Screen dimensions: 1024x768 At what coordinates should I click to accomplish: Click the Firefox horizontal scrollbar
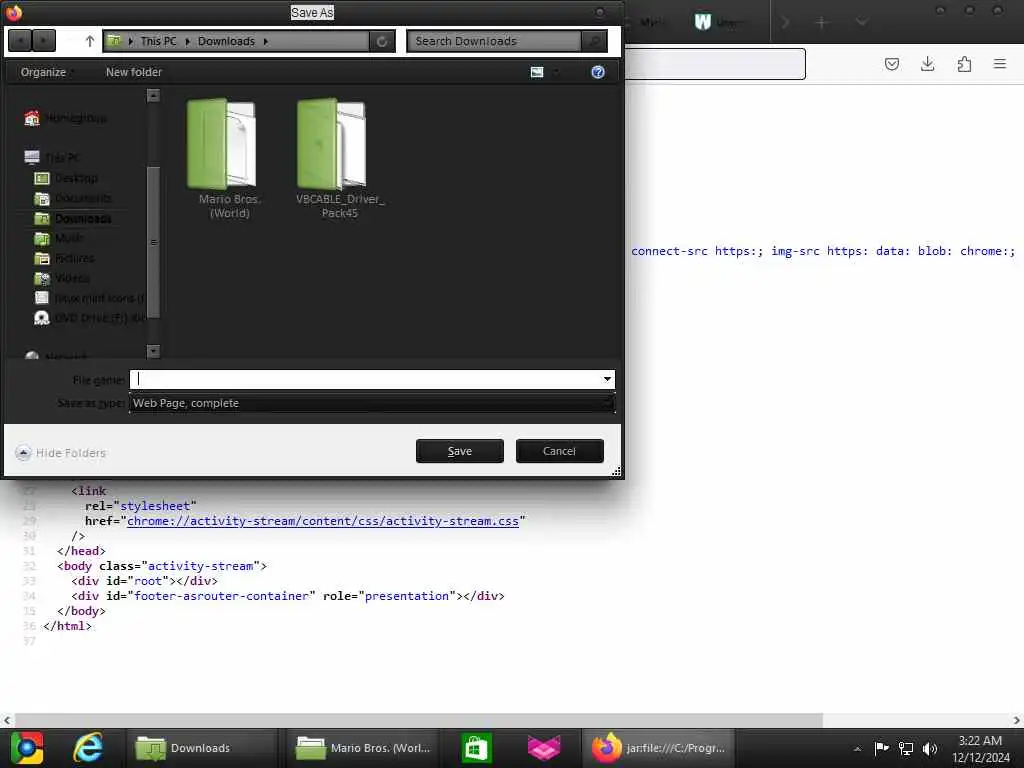tap(418, 720)
